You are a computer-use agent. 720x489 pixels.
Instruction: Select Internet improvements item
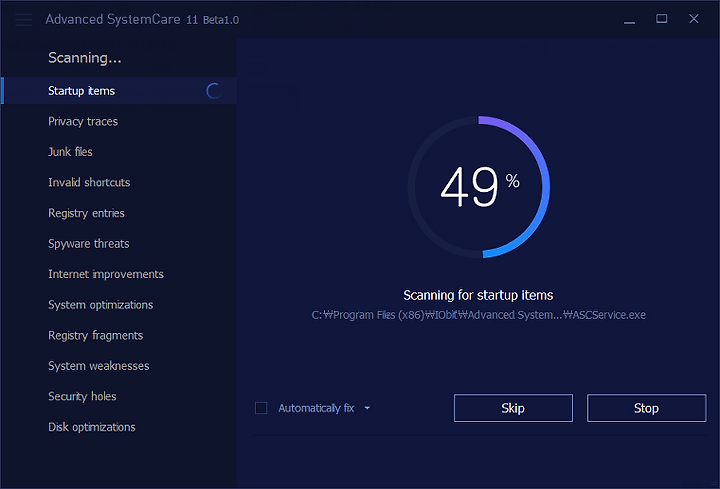pyautogui.click(x=106, y=274)
